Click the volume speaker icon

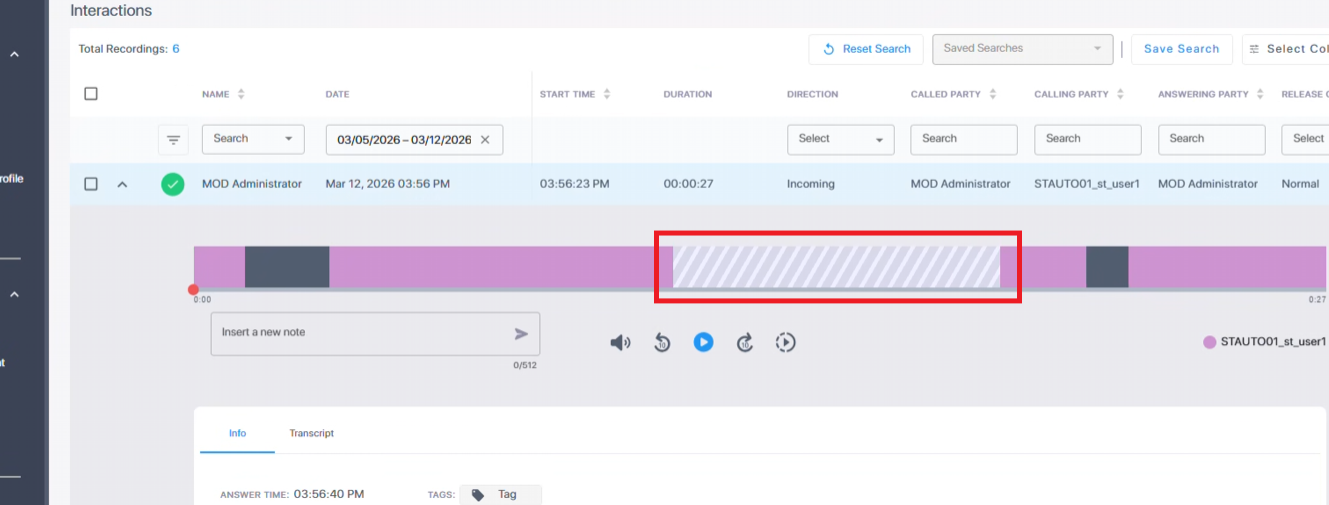click(x=620, y=343)
